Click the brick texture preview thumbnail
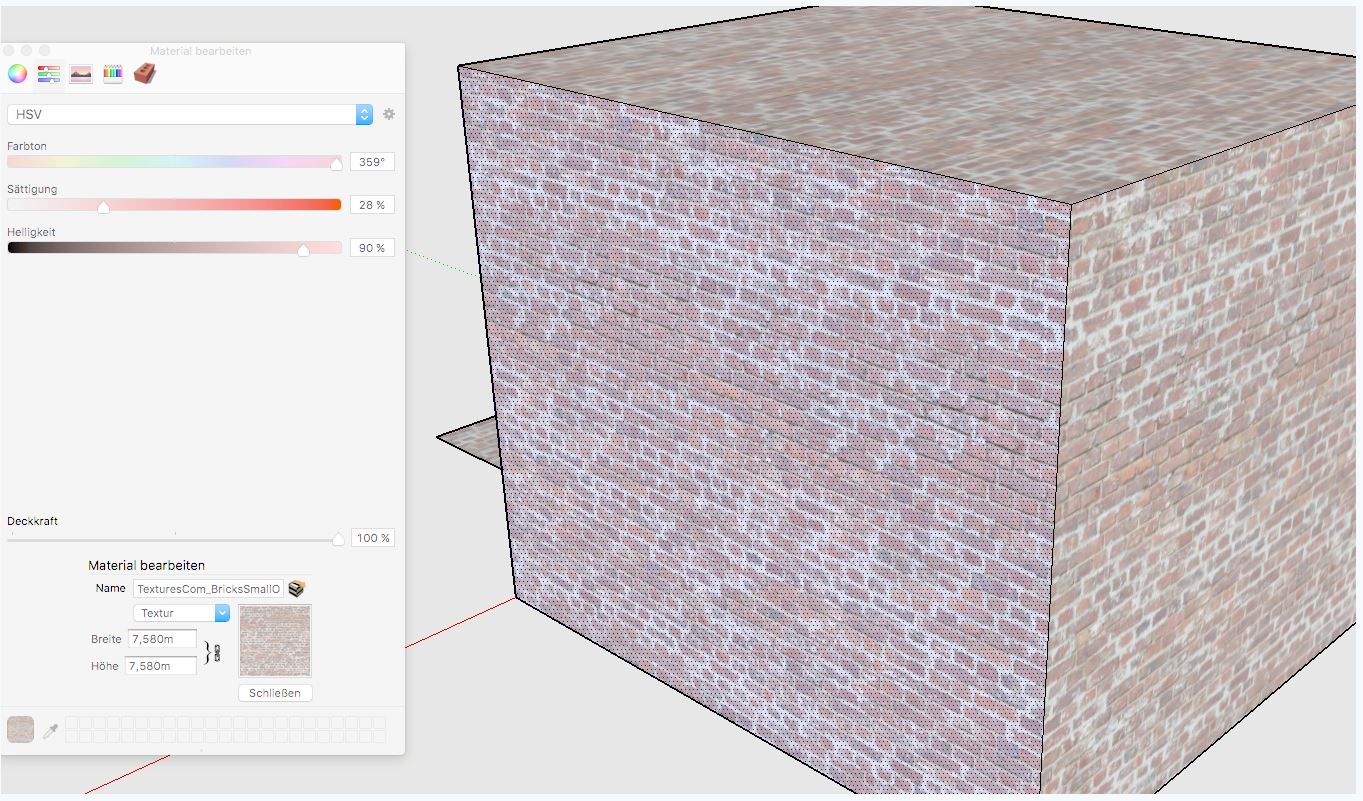1363x801 pixels. click(x=275, y=640)
